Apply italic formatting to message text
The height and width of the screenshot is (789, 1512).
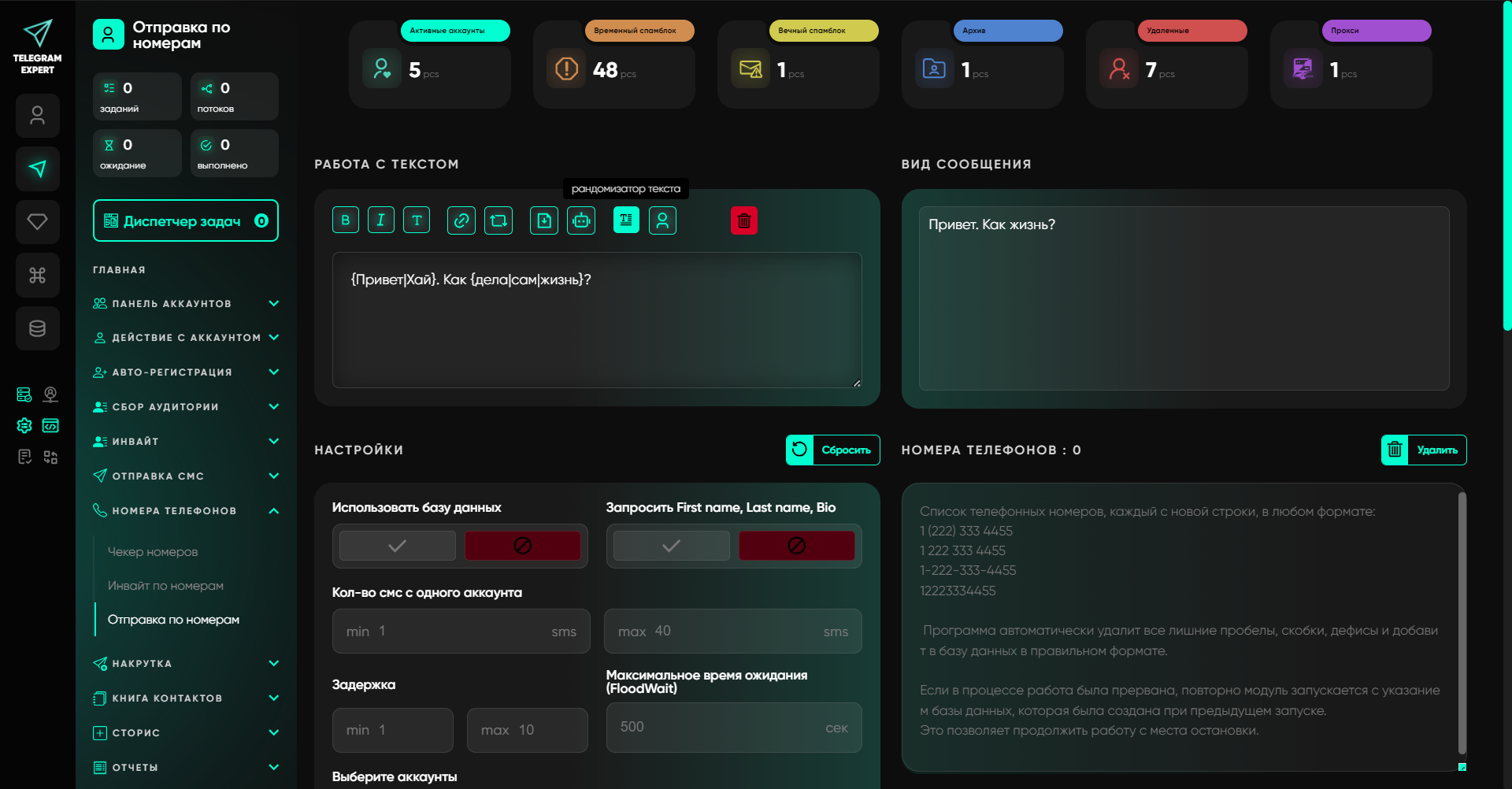[x=380, y=220]
